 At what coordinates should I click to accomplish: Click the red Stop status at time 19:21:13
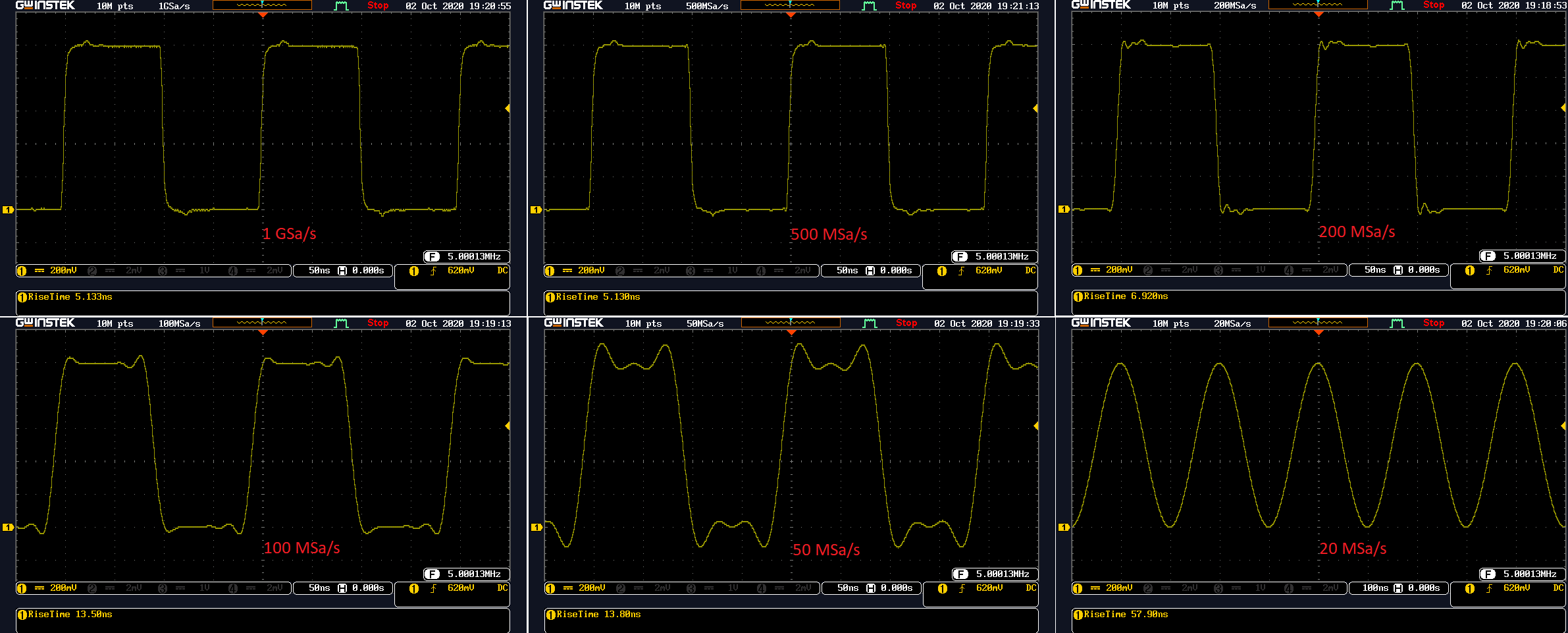click(906, 6)
